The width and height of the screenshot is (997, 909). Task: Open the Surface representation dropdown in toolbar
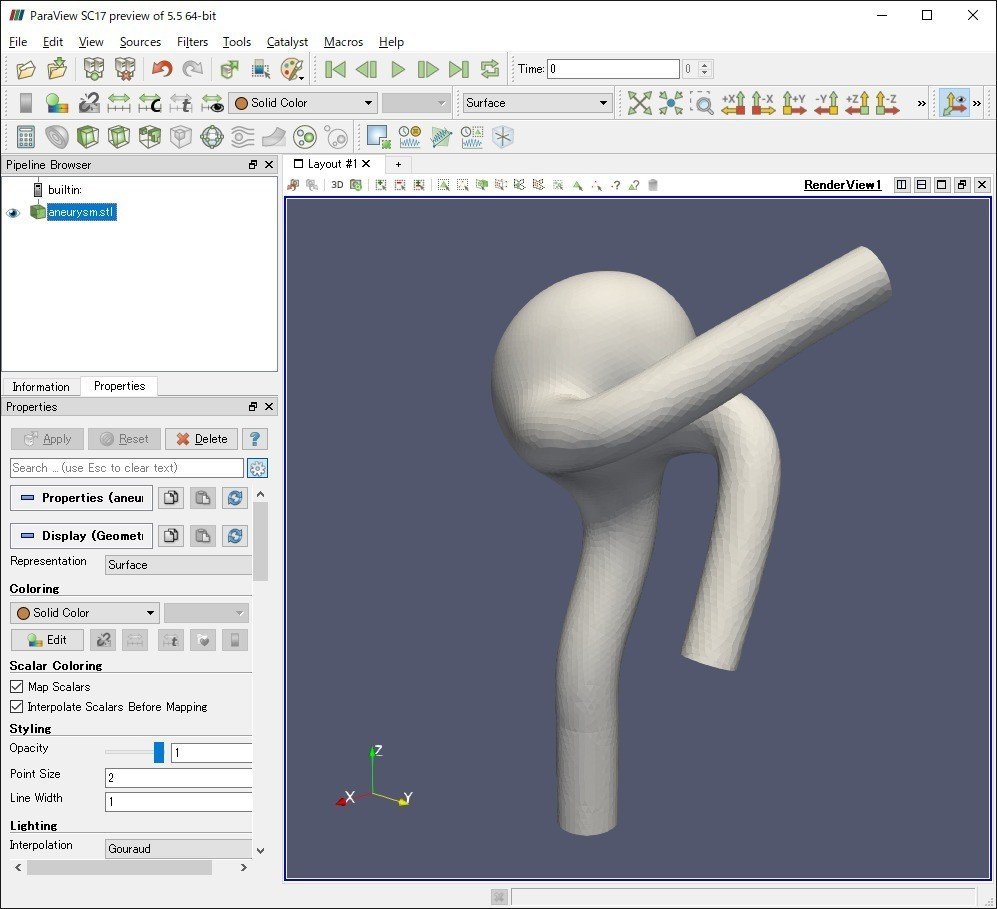click(x=537, y=103)
